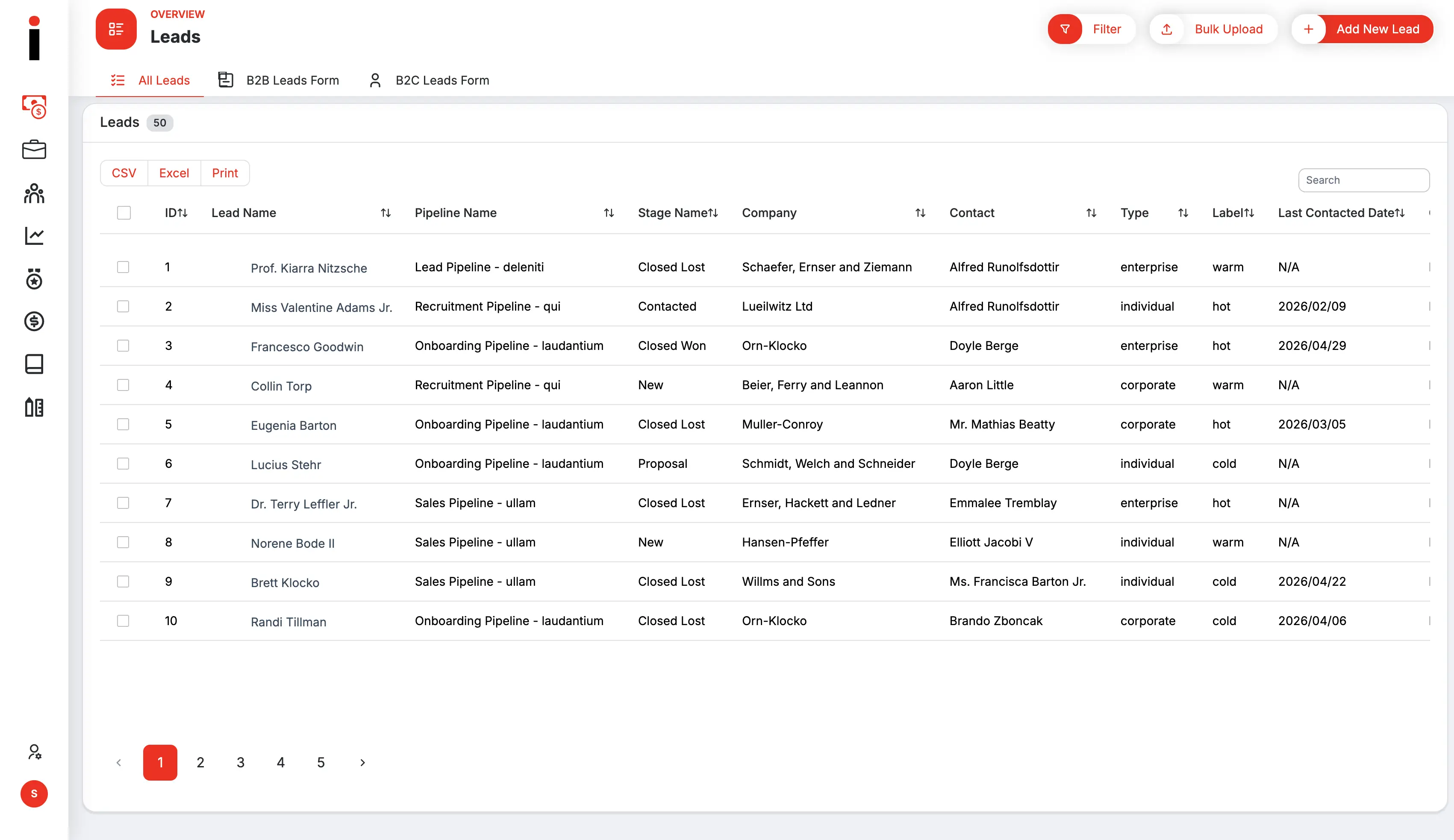Check the row for Collin Torp
Screen dimensions: 1454x840
pos(123,385)
